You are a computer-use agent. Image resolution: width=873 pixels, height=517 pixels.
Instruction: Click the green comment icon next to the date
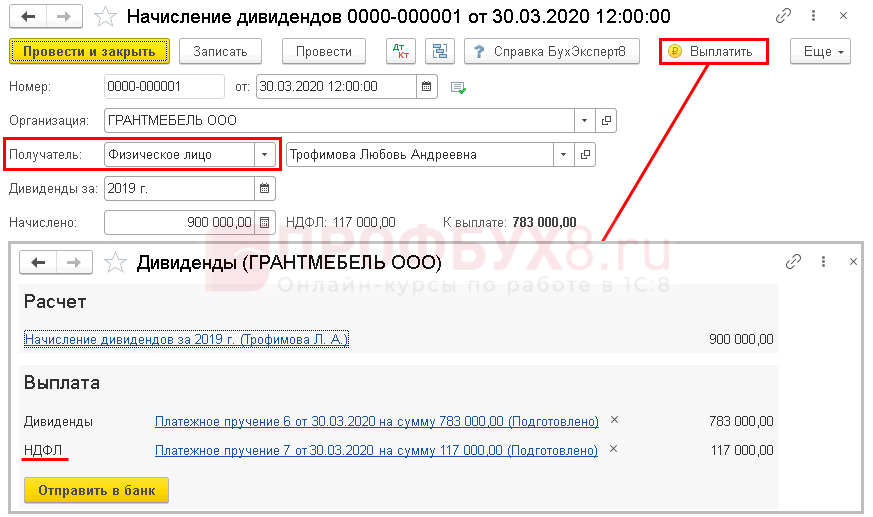458,87
